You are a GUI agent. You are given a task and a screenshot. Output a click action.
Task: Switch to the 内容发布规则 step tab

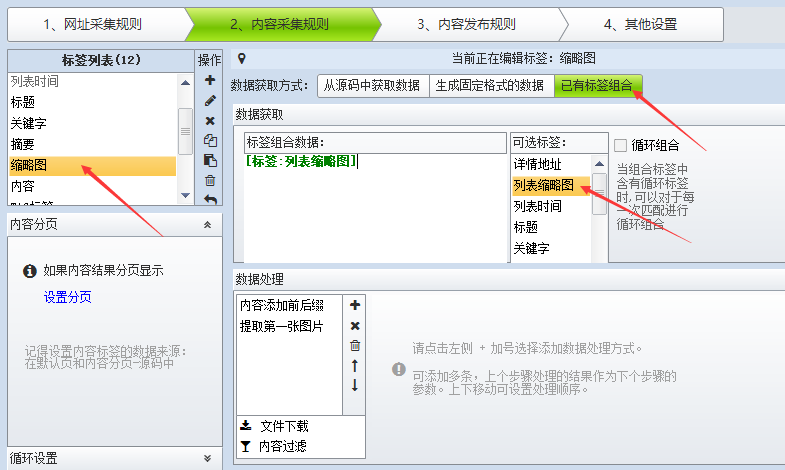pos(466,24)
